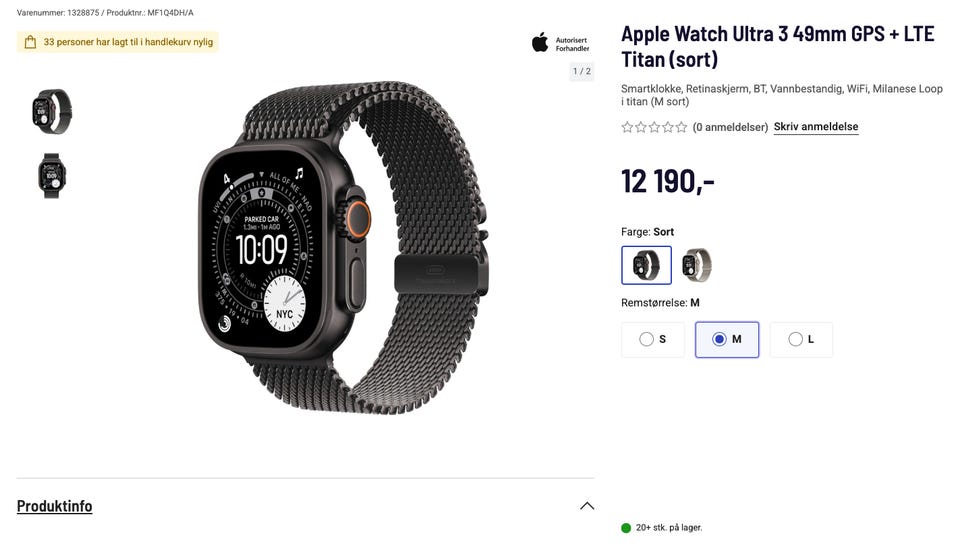Click the product title Apple Watch Ultra 3
Screen dimensions: 960x546
pyautogui.click(x=778, y=47)
